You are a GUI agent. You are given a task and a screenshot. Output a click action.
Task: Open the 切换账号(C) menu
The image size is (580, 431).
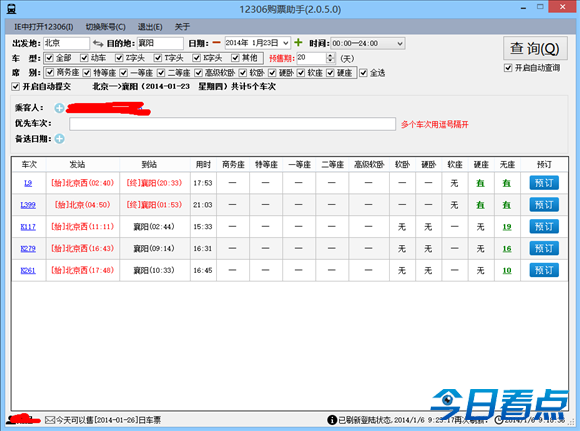(x=106, y=27)
